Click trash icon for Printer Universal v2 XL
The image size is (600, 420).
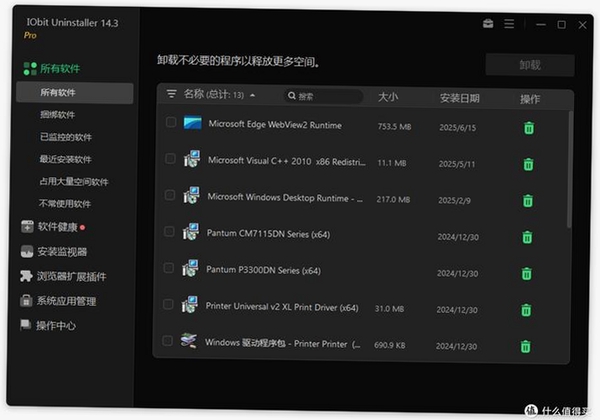click(x=526, y=310)
